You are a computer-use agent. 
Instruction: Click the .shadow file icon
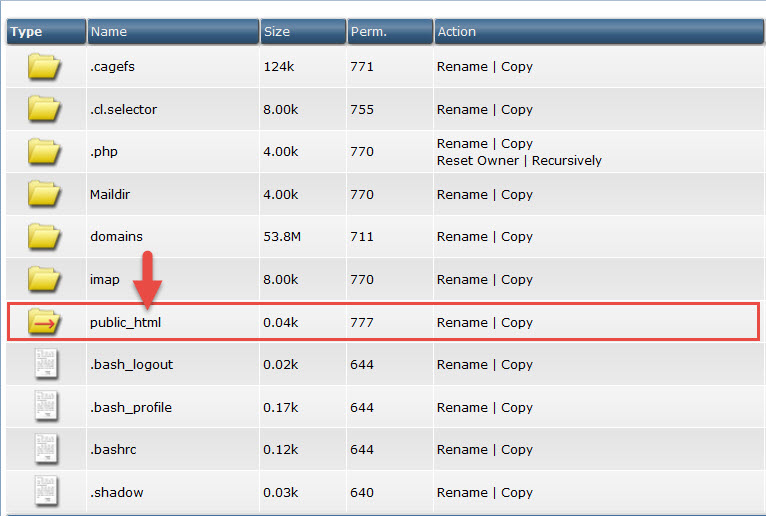click(46, 492)
